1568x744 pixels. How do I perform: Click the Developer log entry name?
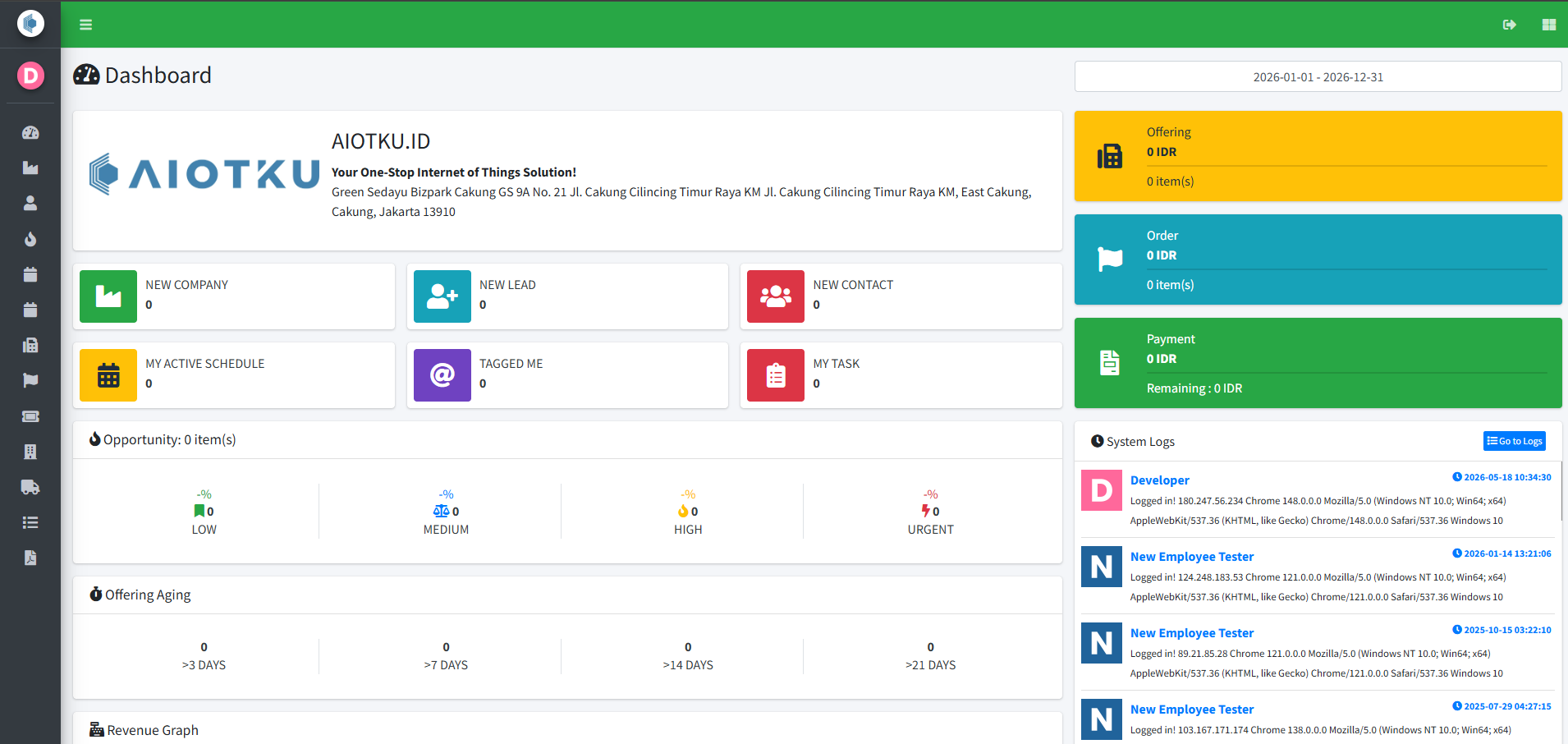point(1159,480)
